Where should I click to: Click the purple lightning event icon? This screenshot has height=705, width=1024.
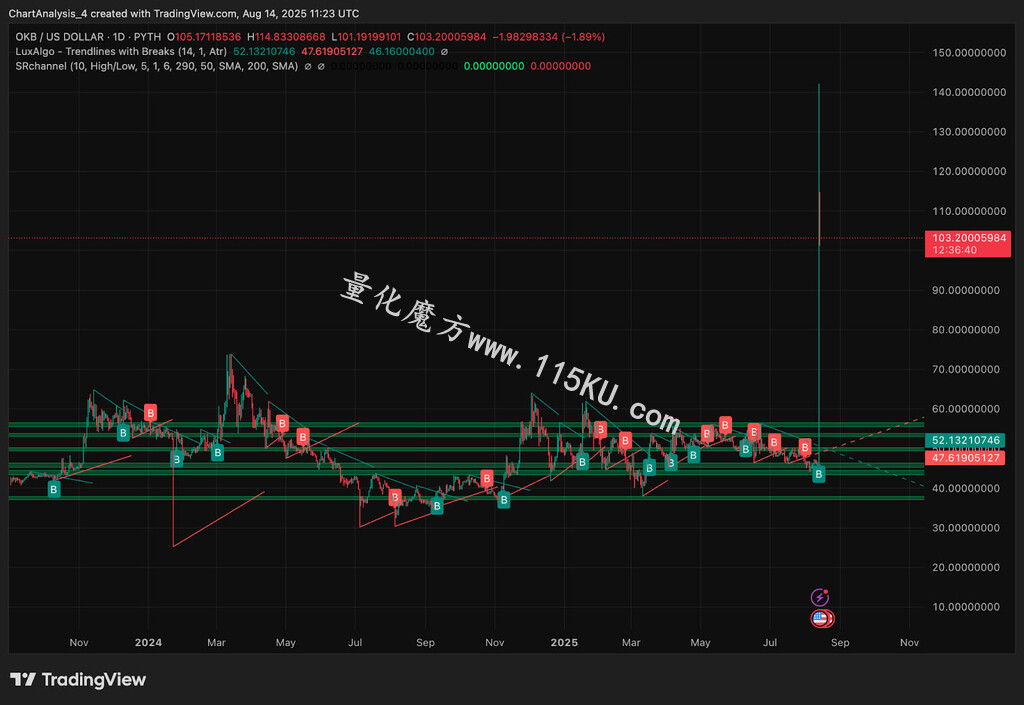(820, 597)
